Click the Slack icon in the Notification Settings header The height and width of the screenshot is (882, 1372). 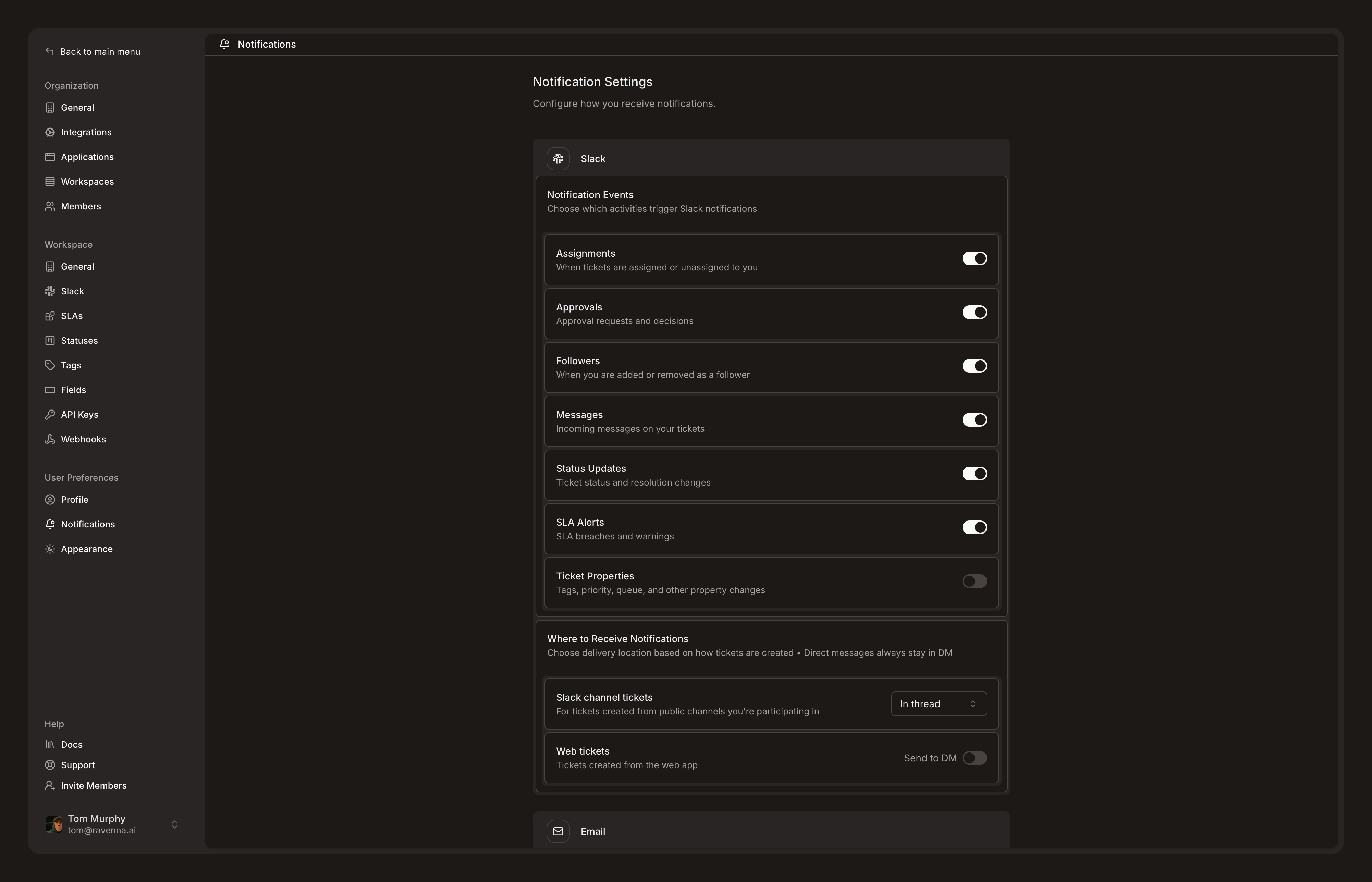(x=558, y=159)
